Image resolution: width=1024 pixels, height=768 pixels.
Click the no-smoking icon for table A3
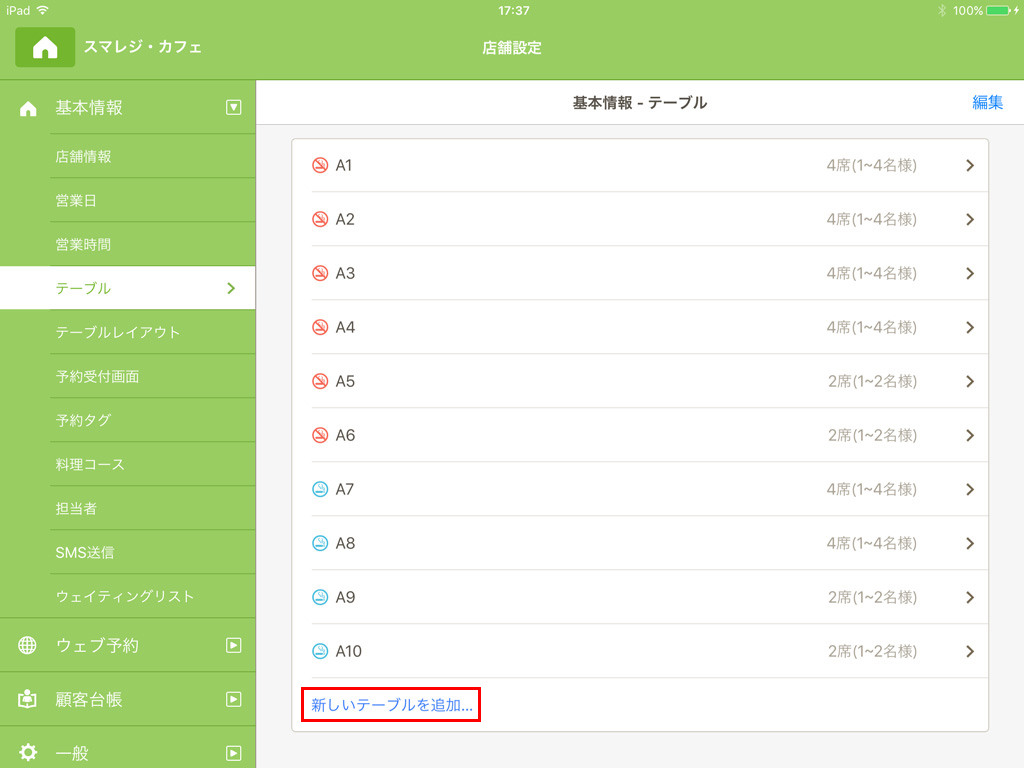[x=320, y=273]
